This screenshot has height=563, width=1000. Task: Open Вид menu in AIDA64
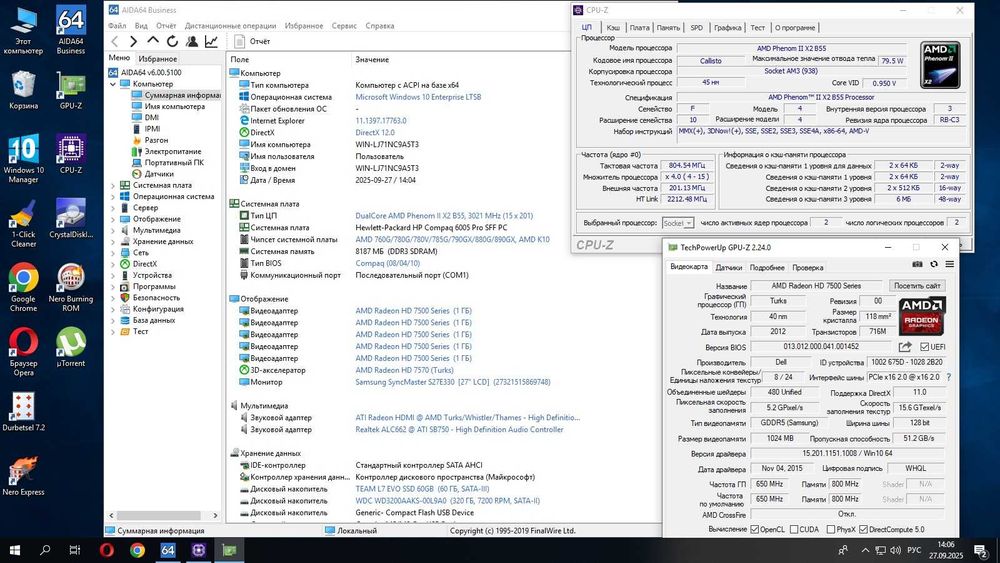[x=141, y=26]
